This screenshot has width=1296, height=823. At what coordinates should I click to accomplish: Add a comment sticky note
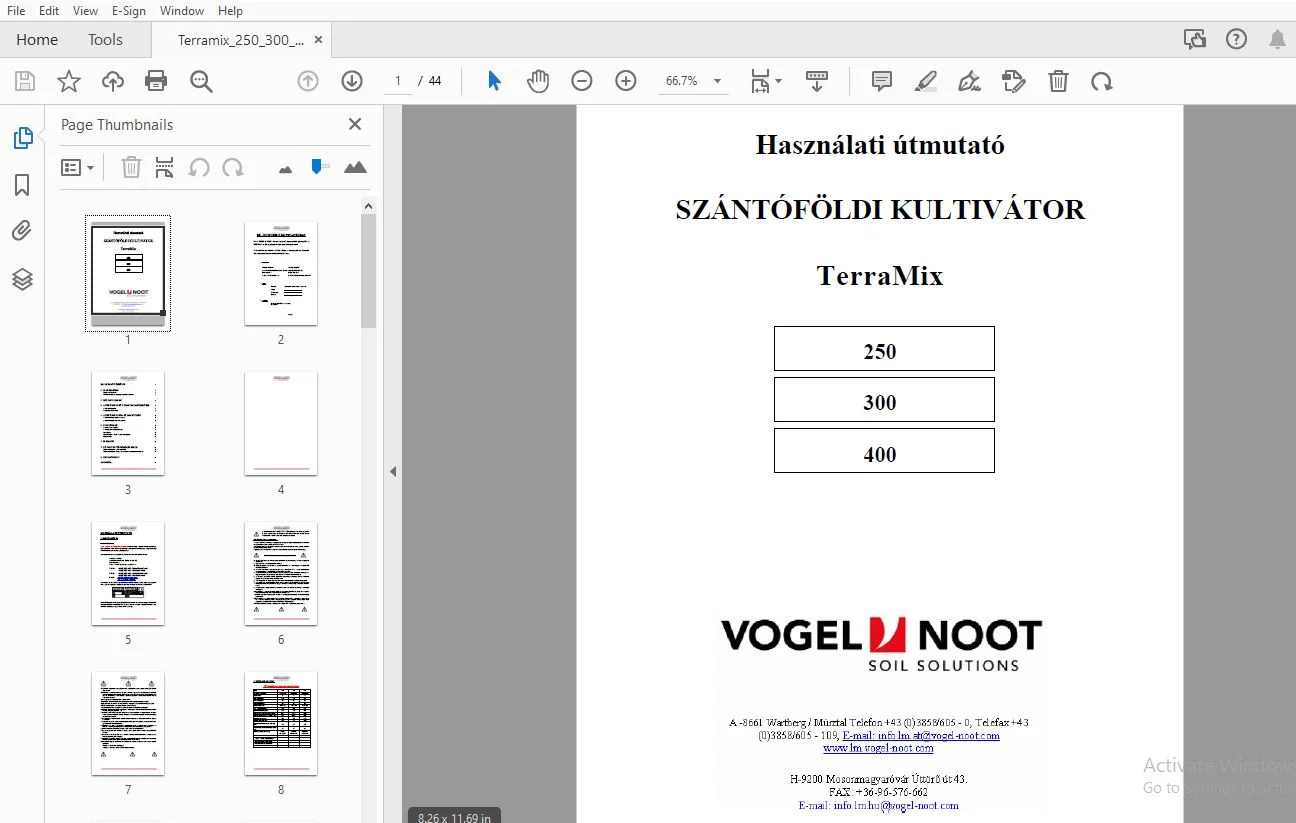point(882,81)
